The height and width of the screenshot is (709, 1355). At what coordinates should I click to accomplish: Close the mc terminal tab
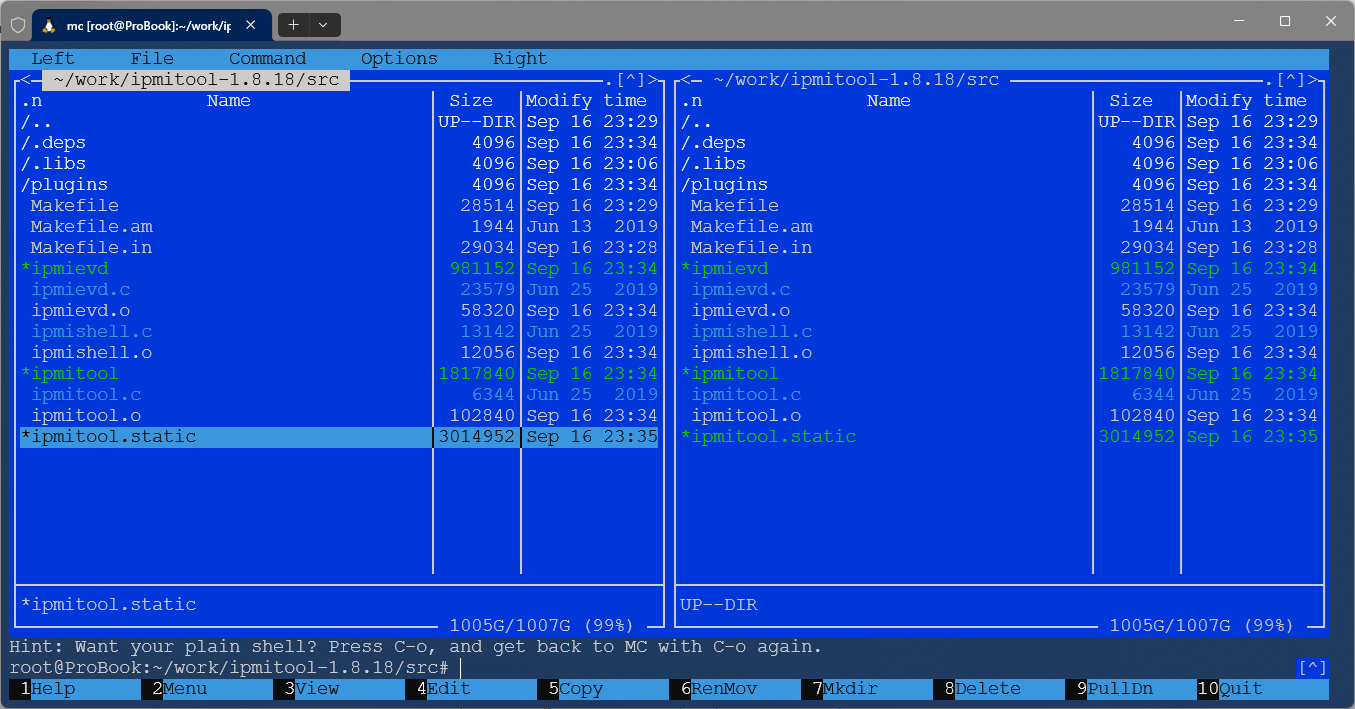pos(250,24)
